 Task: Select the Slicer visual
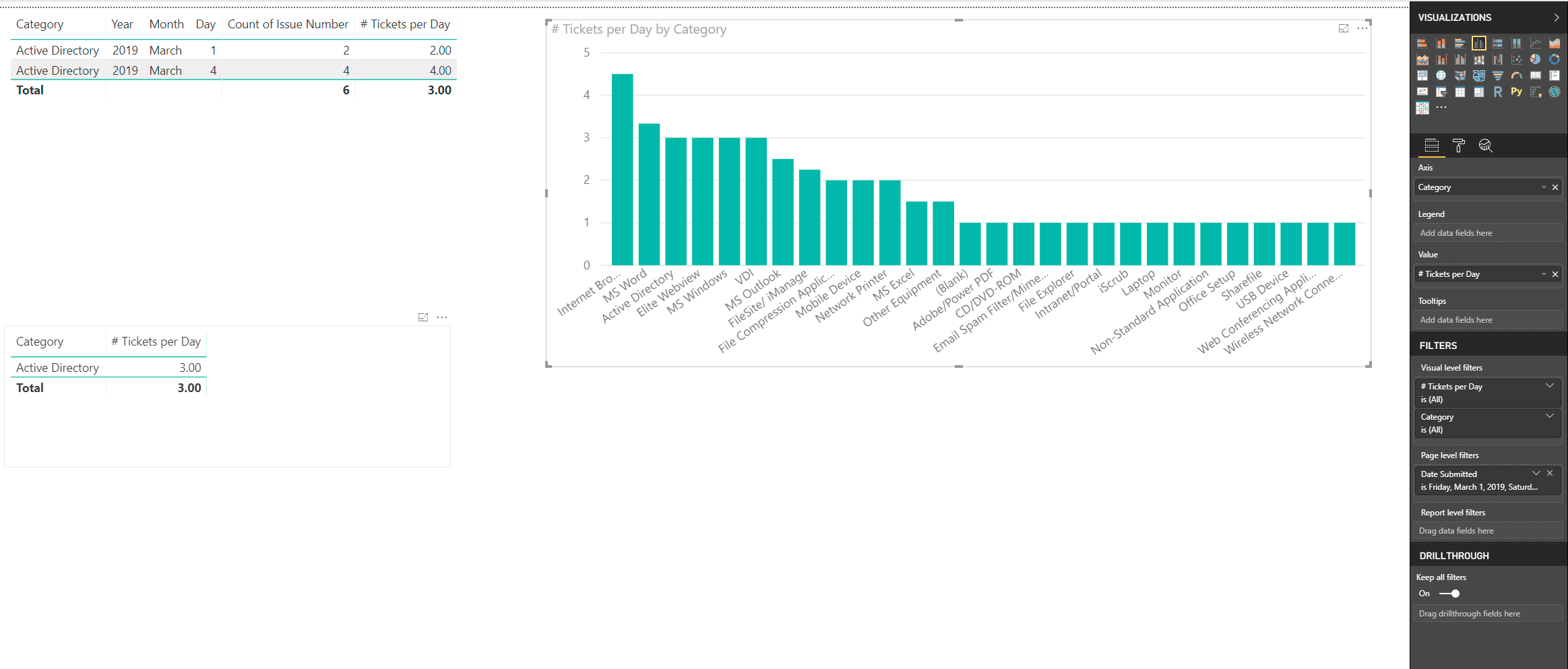[x=1441, y=92]
